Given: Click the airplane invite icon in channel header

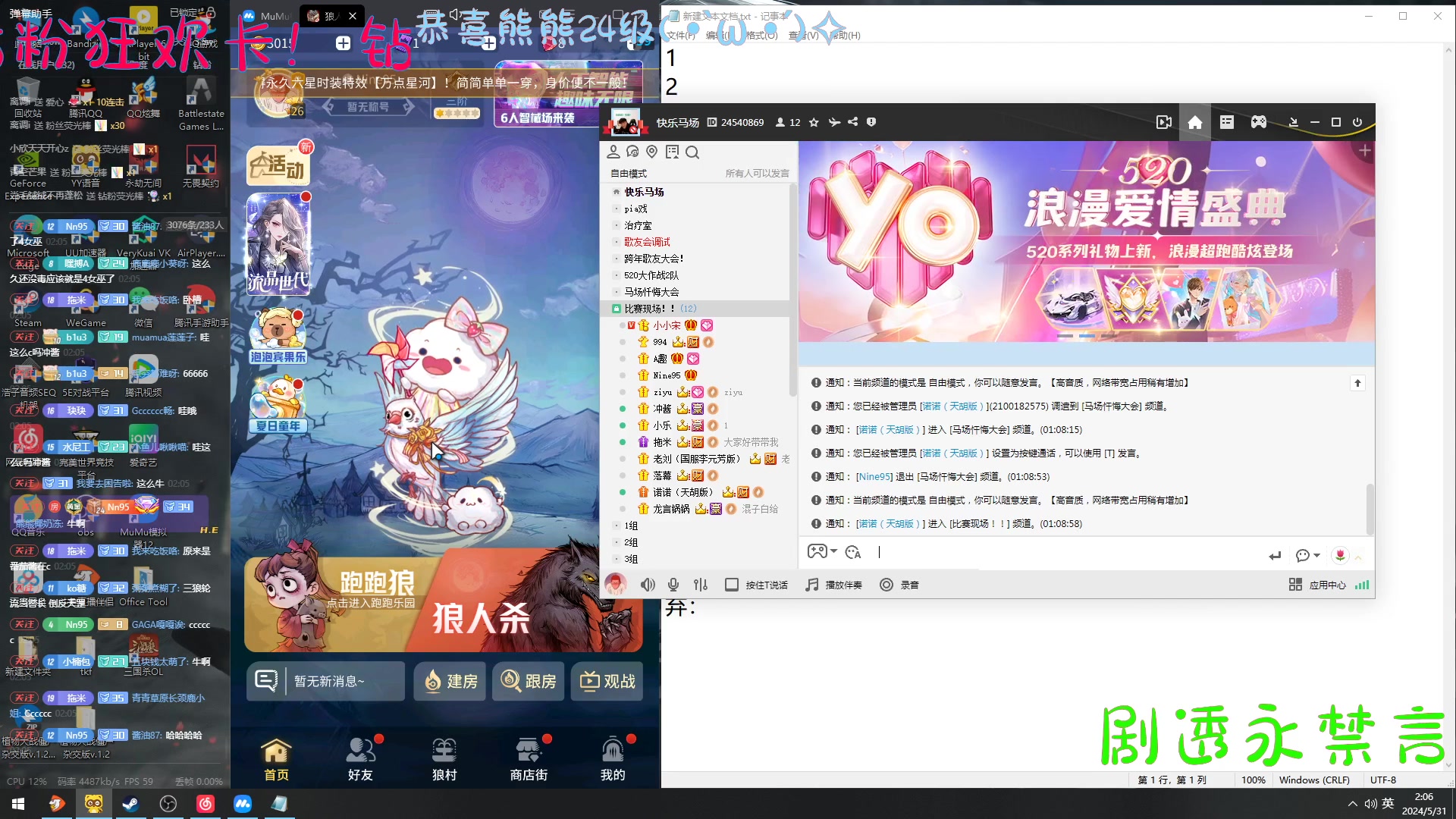Looking at the screenshot, I should click(x=834, y=122).
